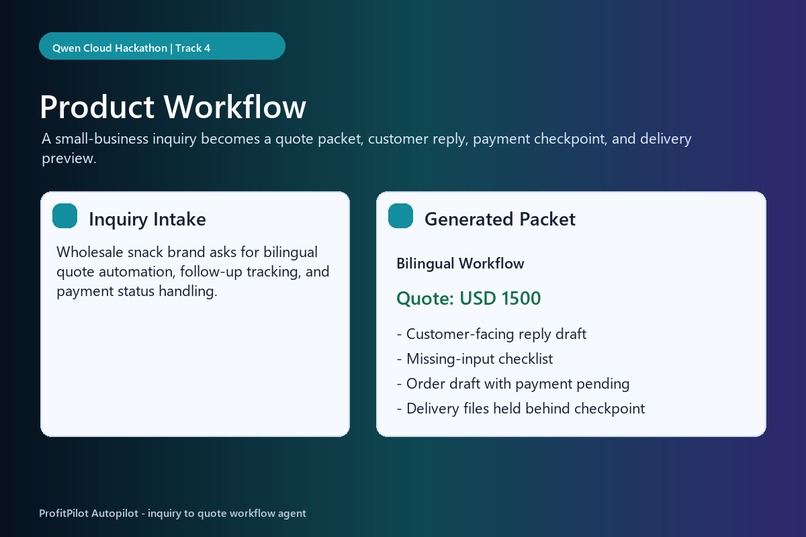Click the teal square icon beside Inquiry Intake
806x537 pixels.
pyautogui.click(x=65, y=216)
